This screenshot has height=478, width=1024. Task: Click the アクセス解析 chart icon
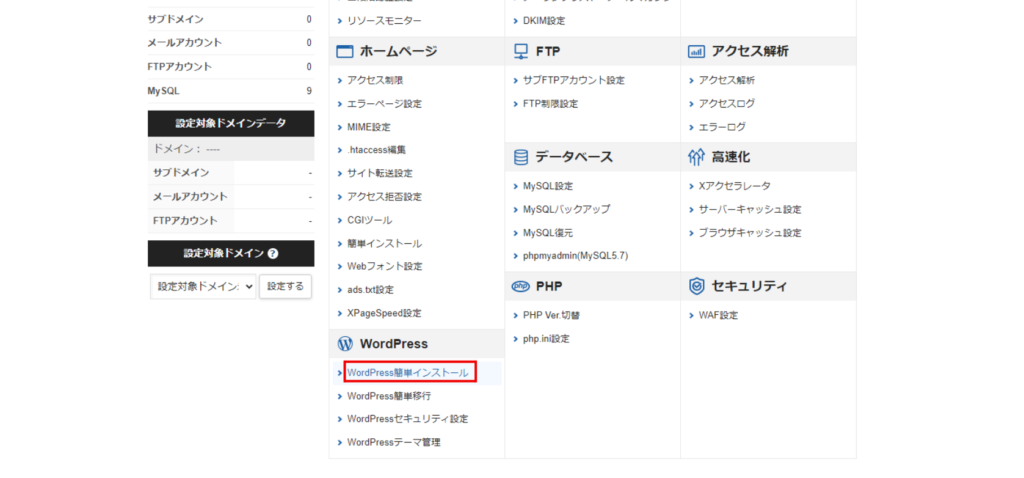click(x=696, y=52)
